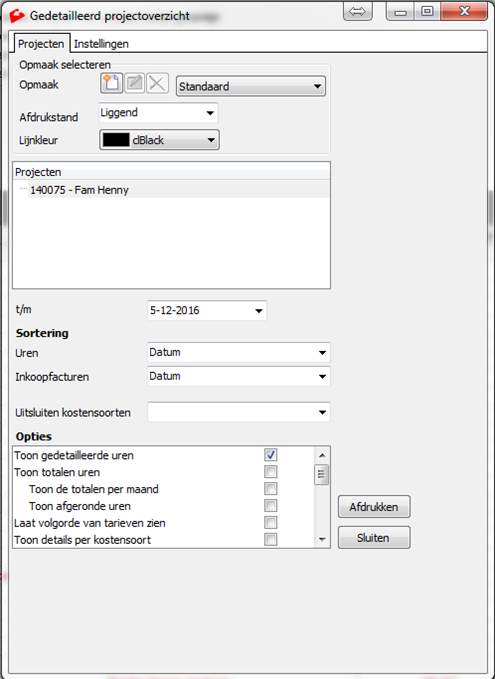Uncheck Toon gedetailleerde uren
The height and width of the screenshot is (679, 495).
(271, 455)
